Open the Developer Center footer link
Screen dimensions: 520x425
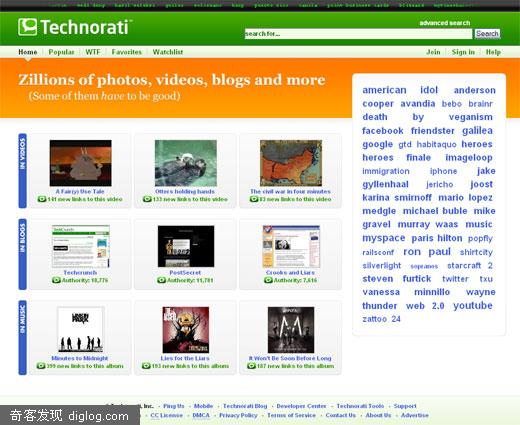pos(301,406)
